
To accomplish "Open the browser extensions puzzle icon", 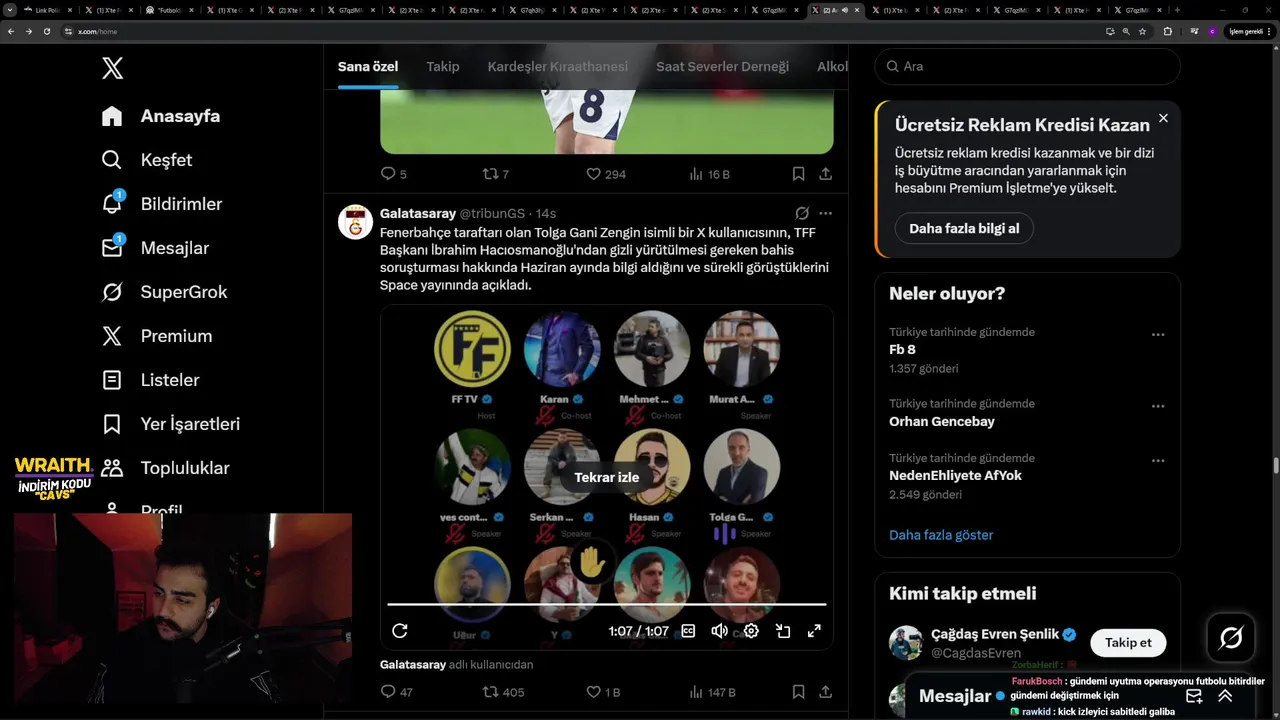I will tap(1167, 31).
